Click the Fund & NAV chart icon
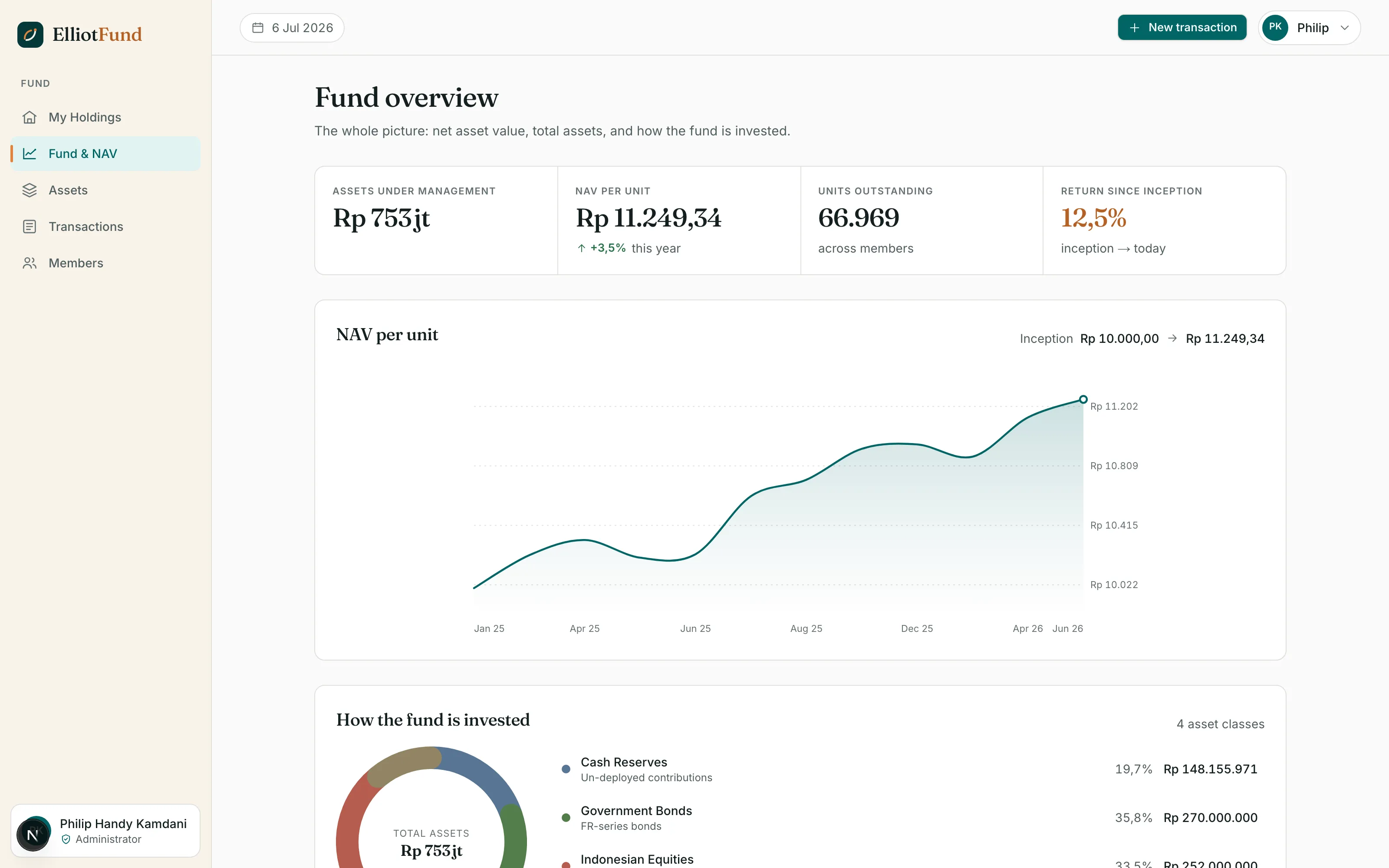The height and width of the screenshot is (868, 1389). pyautogui.click(x=29, y=154)
